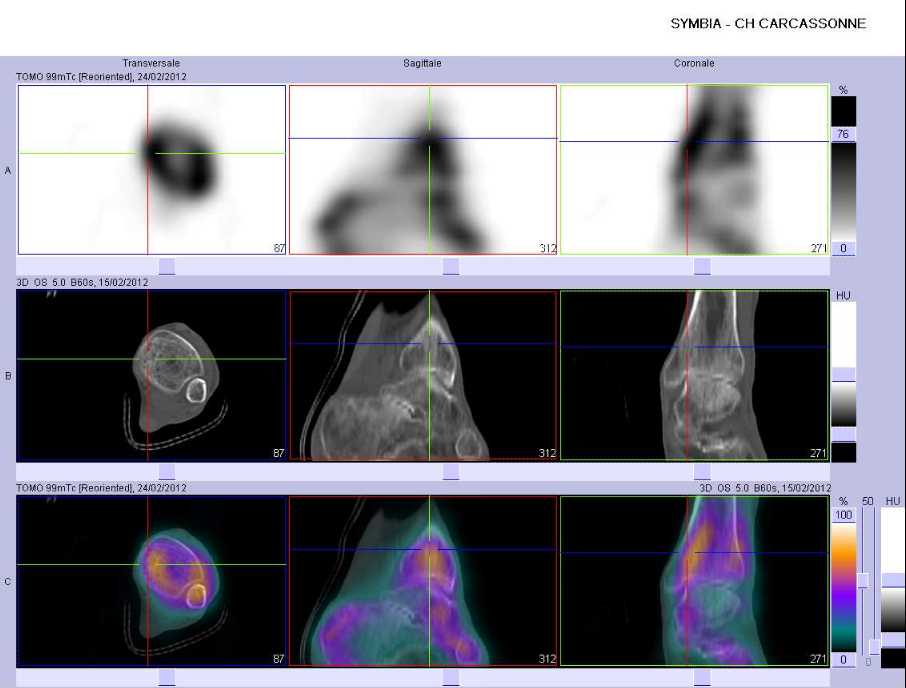The image size is (906, 688).
Task: Click the slice slider thumb under row C transversal
Action: pos(167,678)
